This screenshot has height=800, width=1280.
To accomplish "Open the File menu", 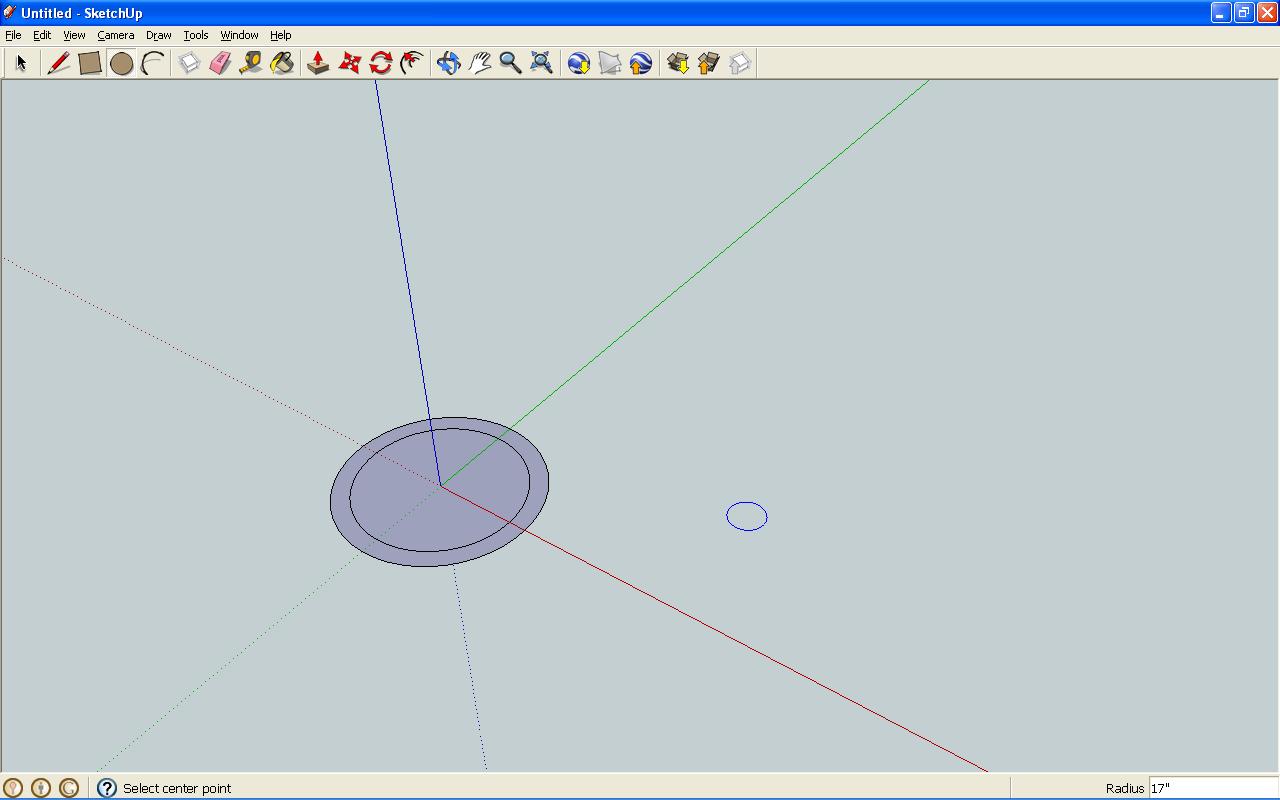I will [13, 35].
